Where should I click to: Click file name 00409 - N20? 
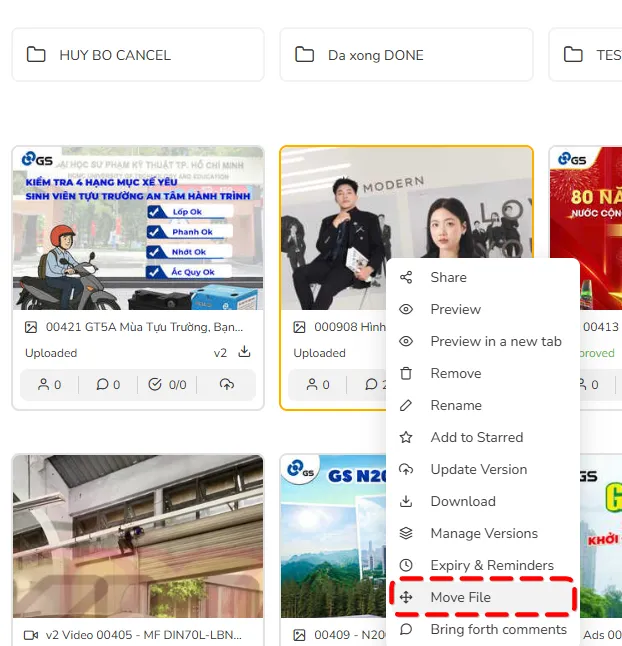point(350,635)
